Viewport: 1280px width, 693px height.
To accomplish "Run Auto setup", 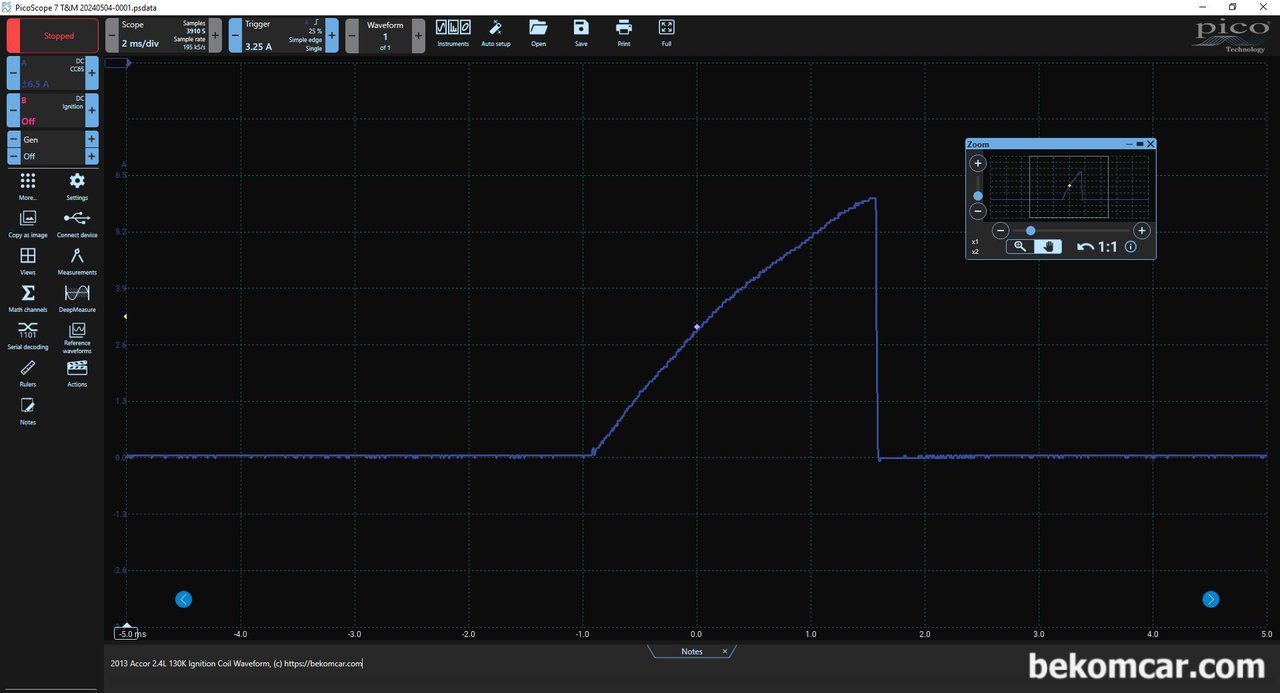I will 496,33.
